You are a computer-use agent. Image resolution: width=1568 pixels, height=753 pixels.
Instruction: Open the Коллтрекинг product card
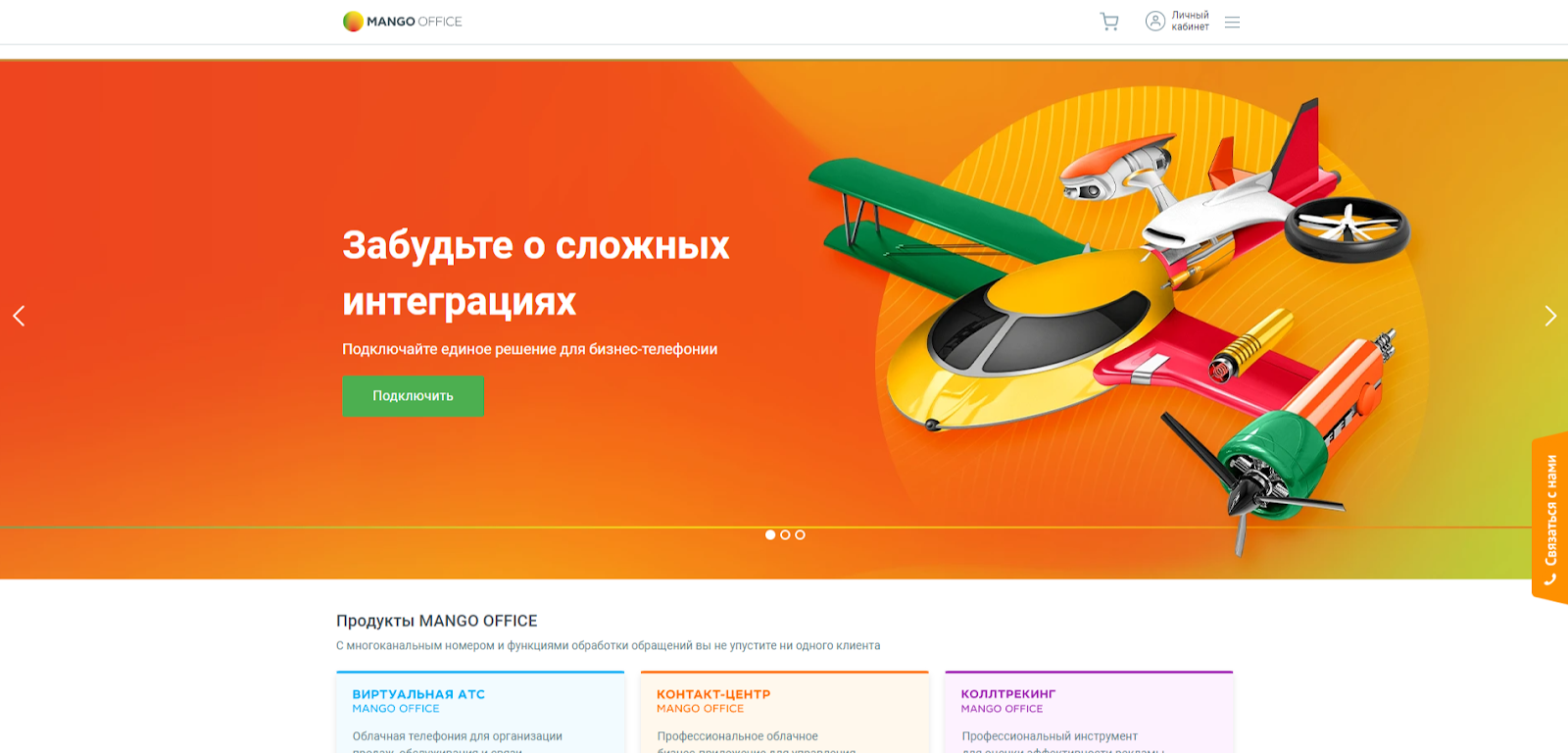(x=1089, y=712)
